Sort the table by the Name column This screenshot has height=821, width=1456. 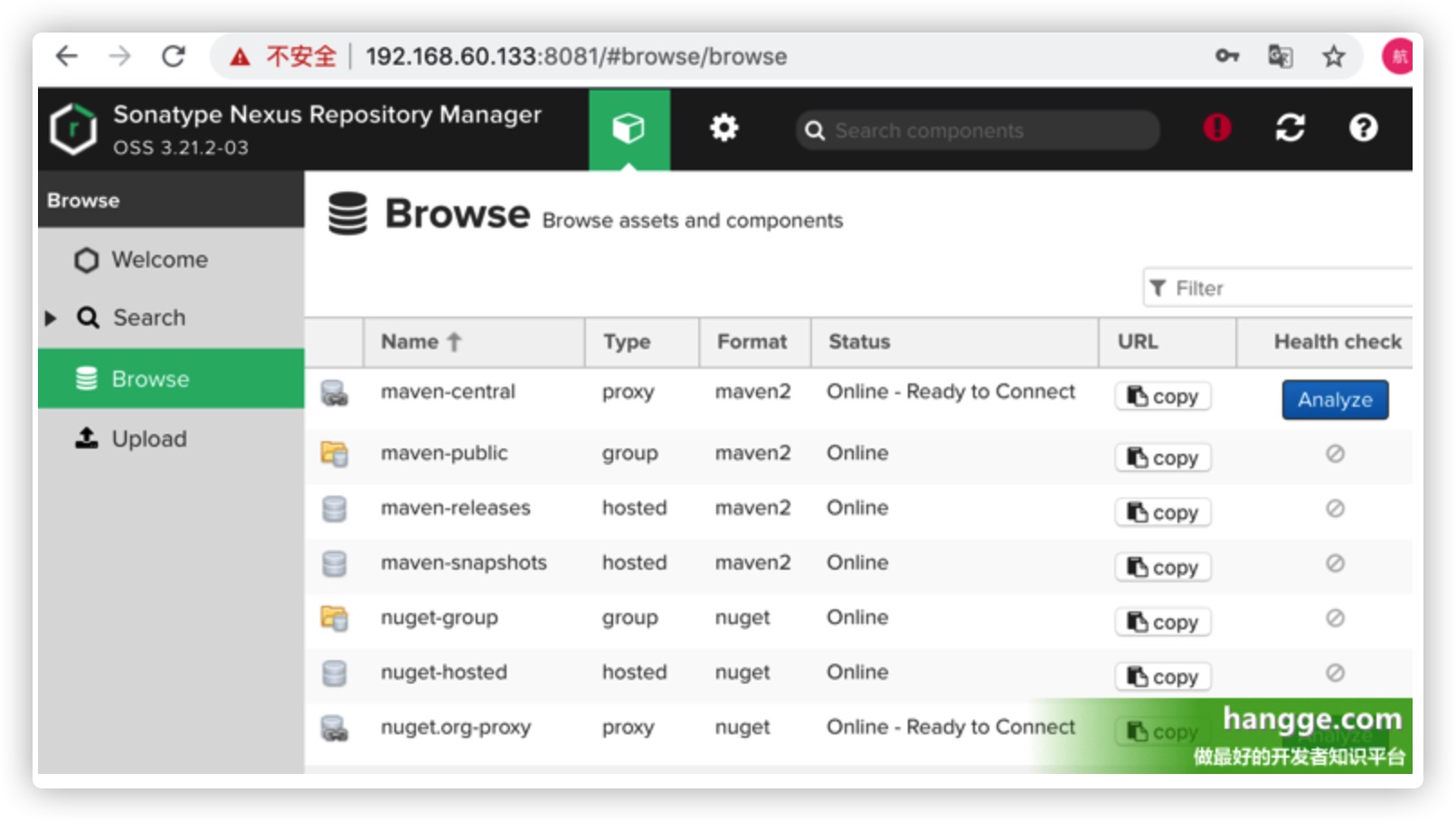pos(474,342)
